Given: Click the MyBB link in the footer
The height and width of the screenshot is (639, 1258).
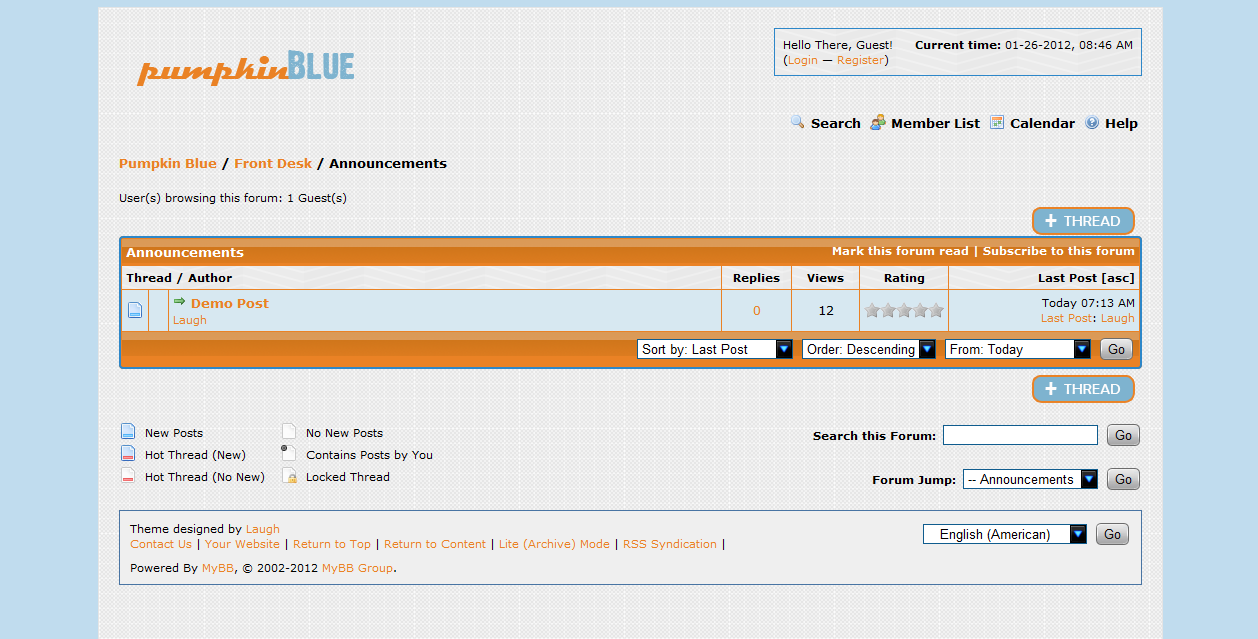Looking at the screenshot, I should pos(217,568).
